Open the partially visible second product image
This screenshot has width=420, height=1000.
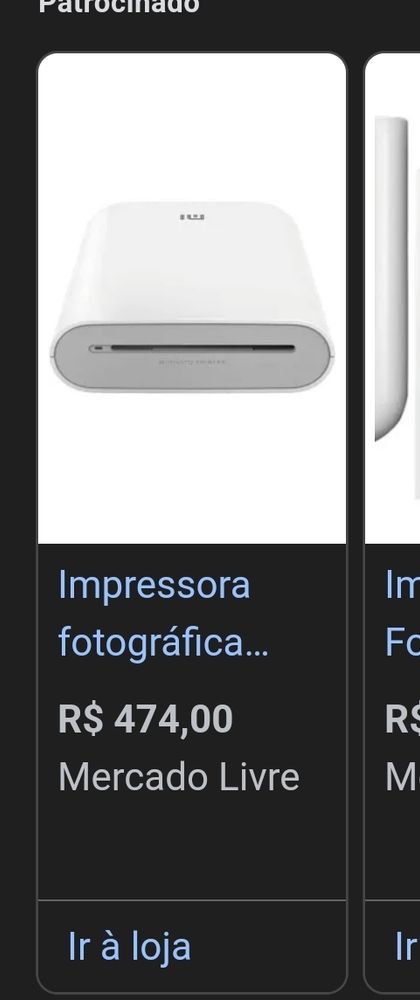393,298
